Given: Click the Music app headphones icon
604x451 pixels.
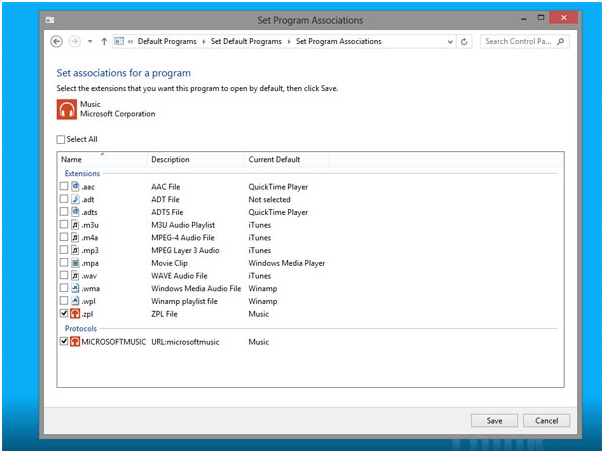Looking at the screenshot, I should pyautogui.click(x=67, y=109).
